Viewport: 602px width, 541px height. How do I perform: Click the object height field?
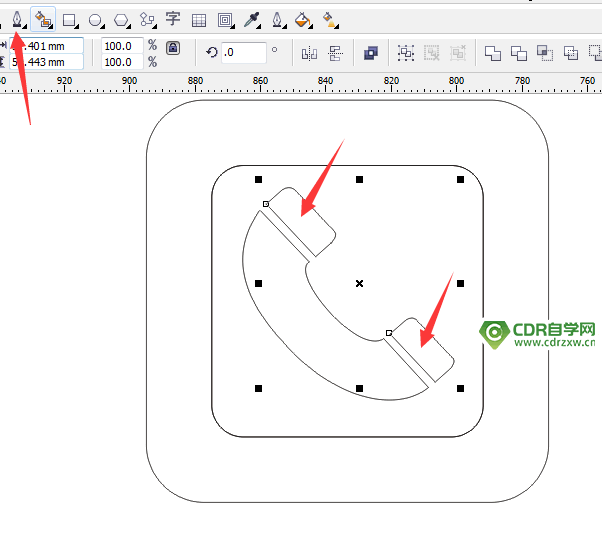point(46,62)
